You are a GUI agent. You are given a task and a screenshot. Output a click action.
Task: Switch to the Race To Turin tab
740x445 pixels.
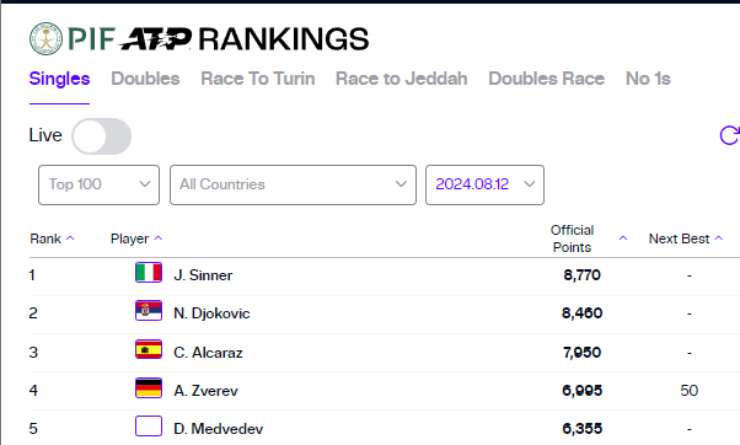click(258, 79)
